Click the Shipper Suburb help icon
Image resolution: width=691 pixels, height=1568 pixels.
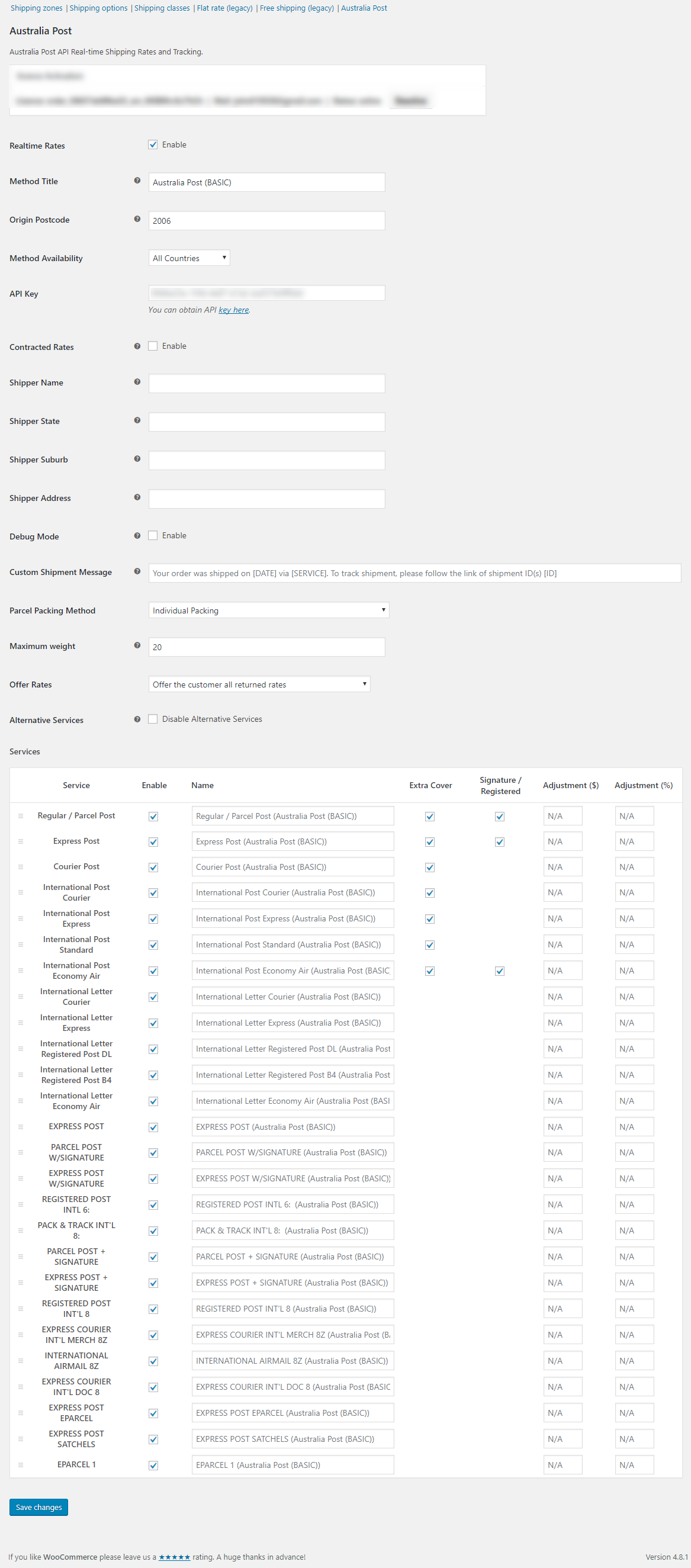tap(137, 459)
